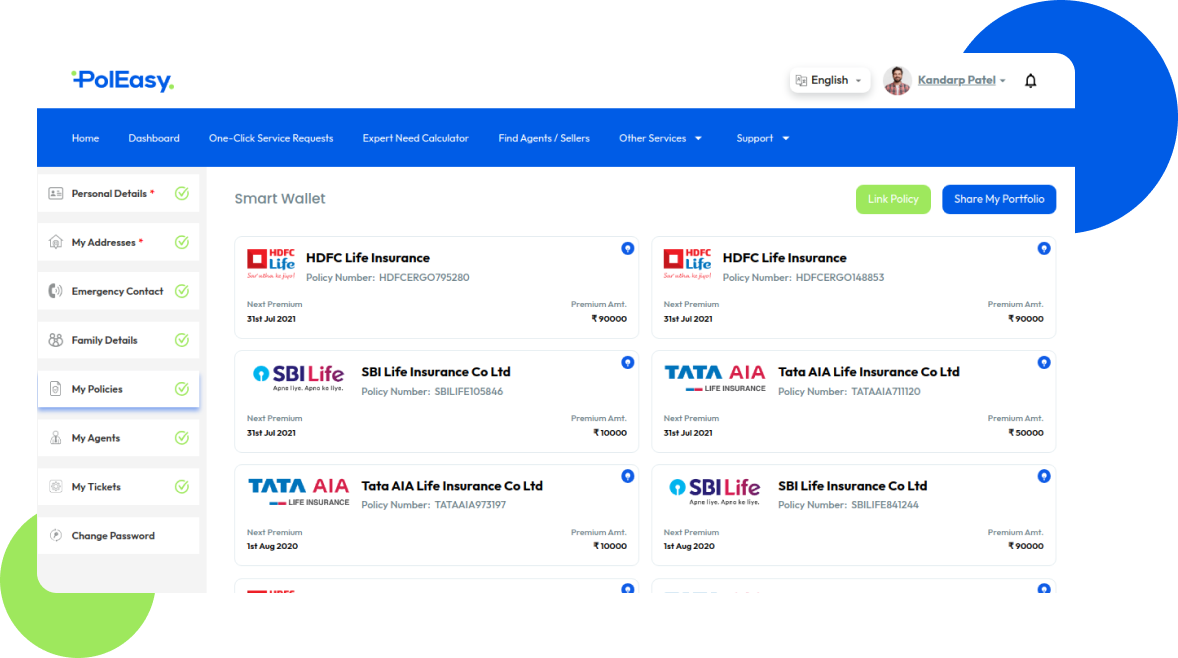This screenshot has width=1178, height=658.
Task: Click the Kandarp Patel profile avatar
Action: pyautogui.click(x=897, y=80)
